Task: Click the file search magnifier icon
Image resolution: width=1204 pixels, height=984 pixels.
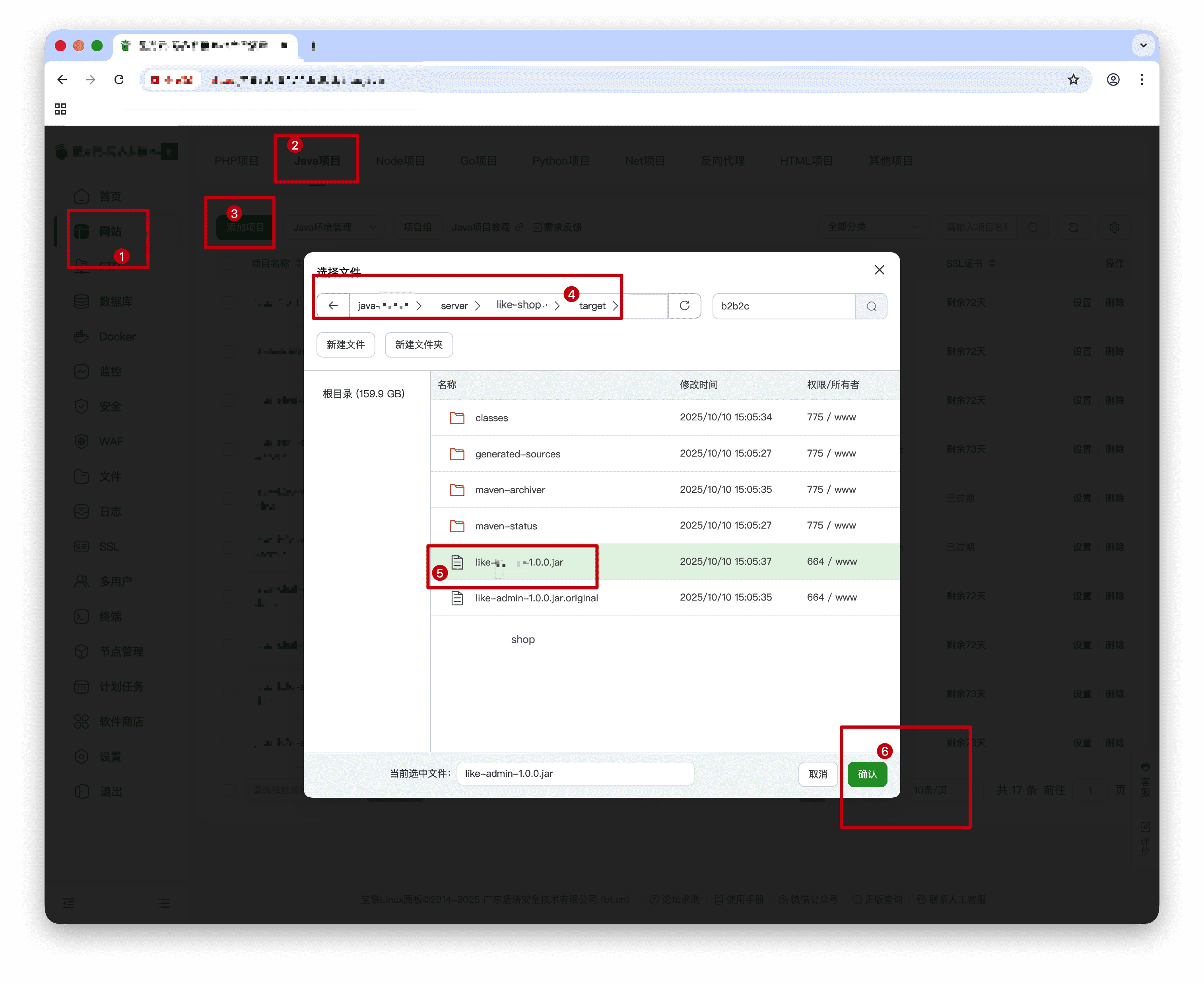Action: [x=871, y=306]
